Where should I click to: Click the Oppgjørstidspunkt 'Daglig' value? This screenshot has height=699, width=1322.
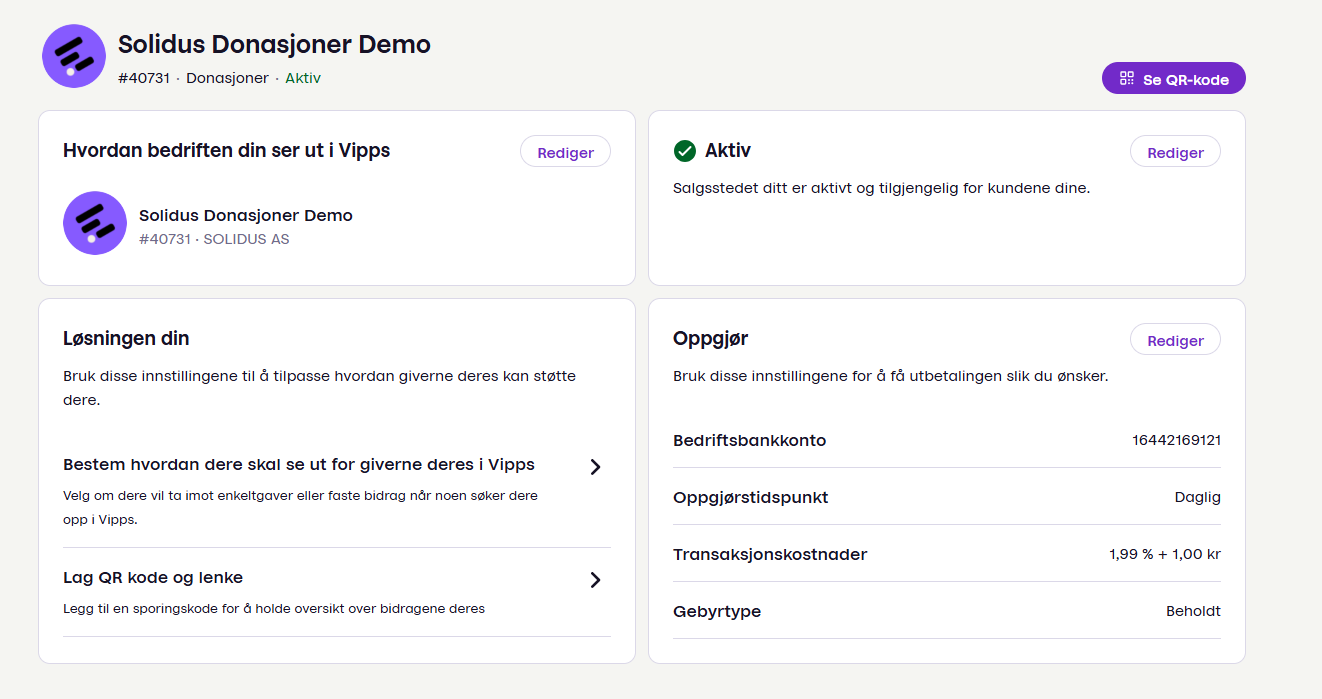point(1197,497)
